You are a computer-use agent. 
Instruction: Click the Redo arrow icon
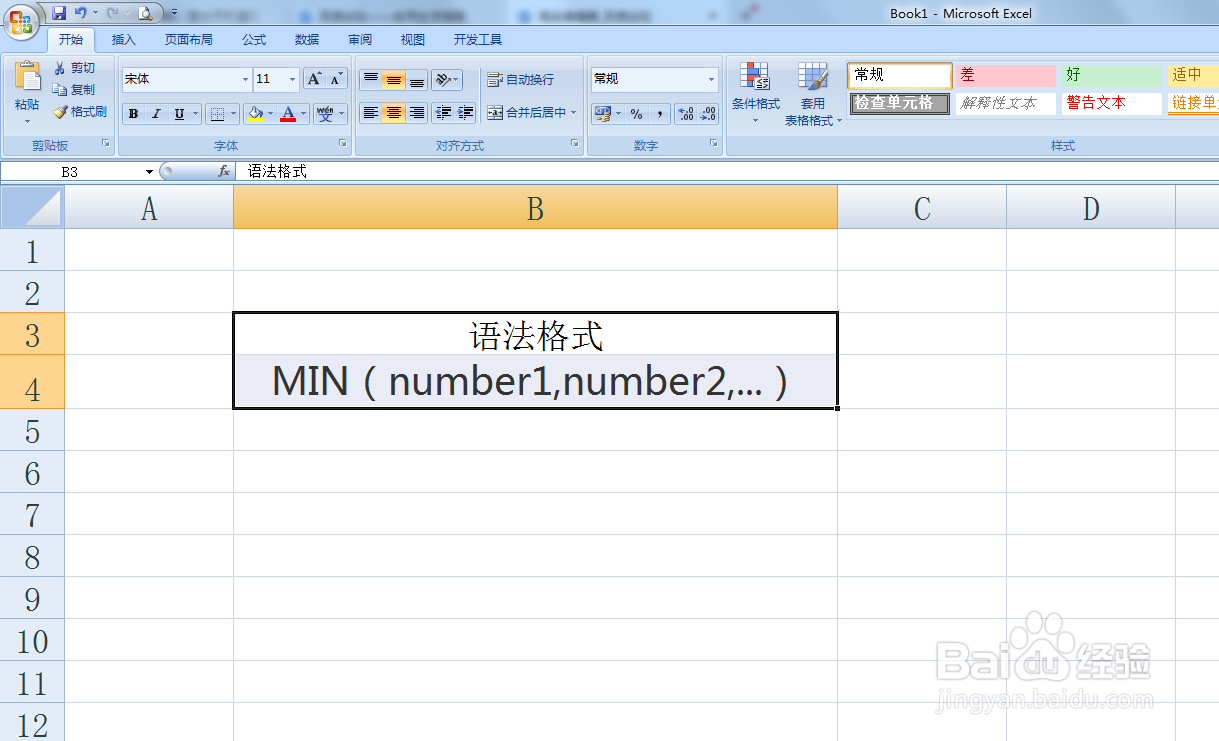pyautogui.click(x=112, y=13)
